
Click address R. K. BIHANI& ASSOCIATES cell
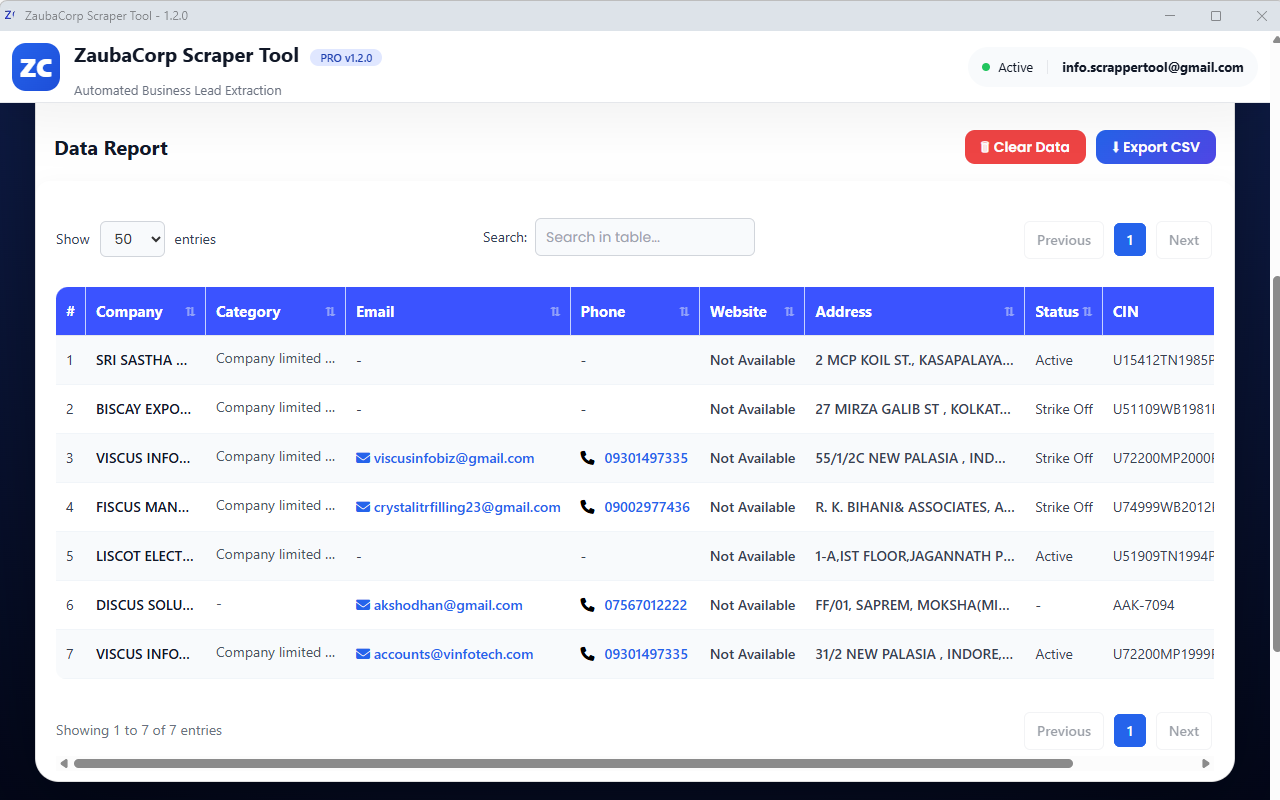point(915,507)
